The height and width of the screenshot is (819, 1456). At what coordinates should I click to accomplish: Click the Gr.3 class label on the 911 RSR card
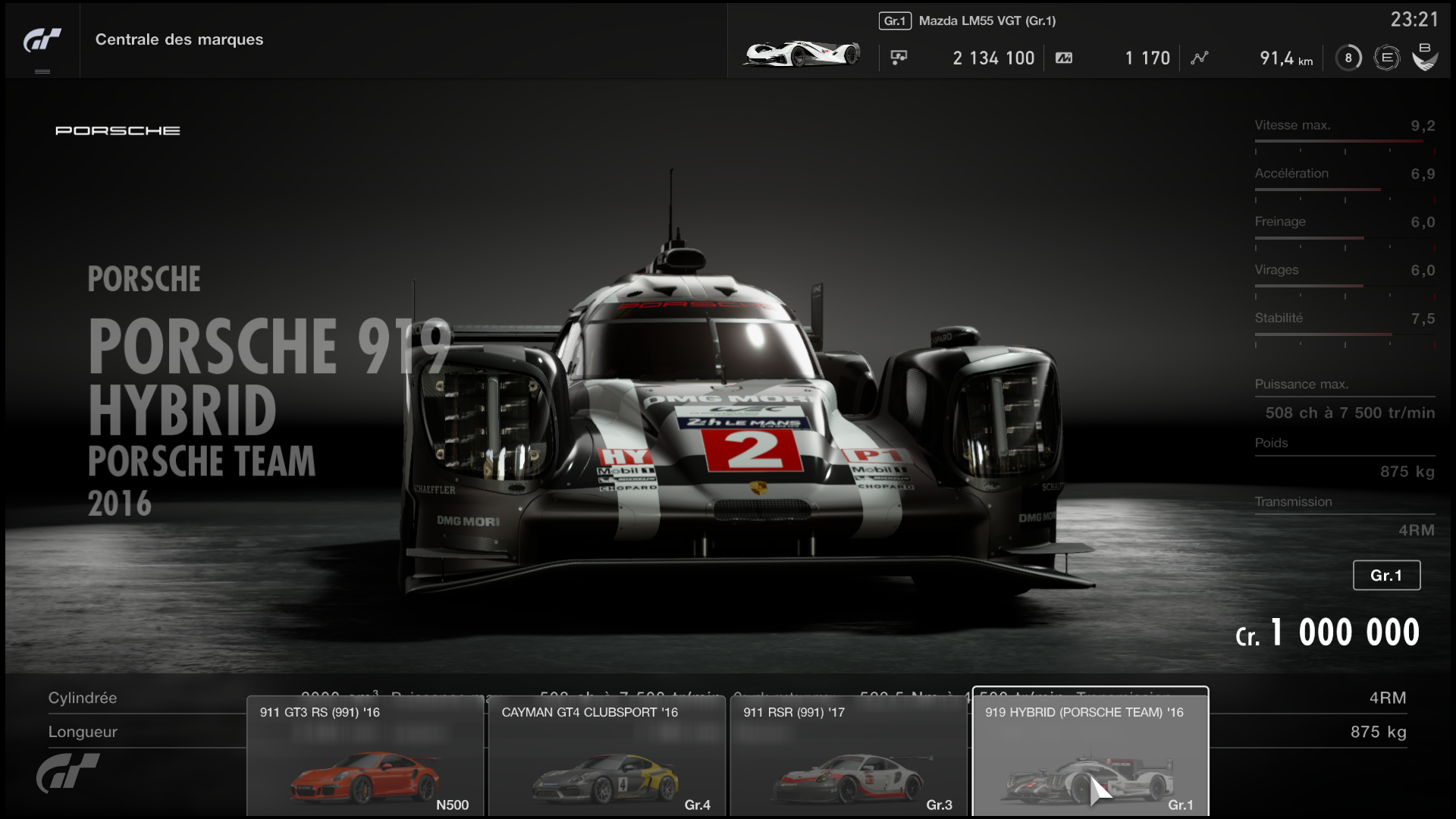[940, 805]
